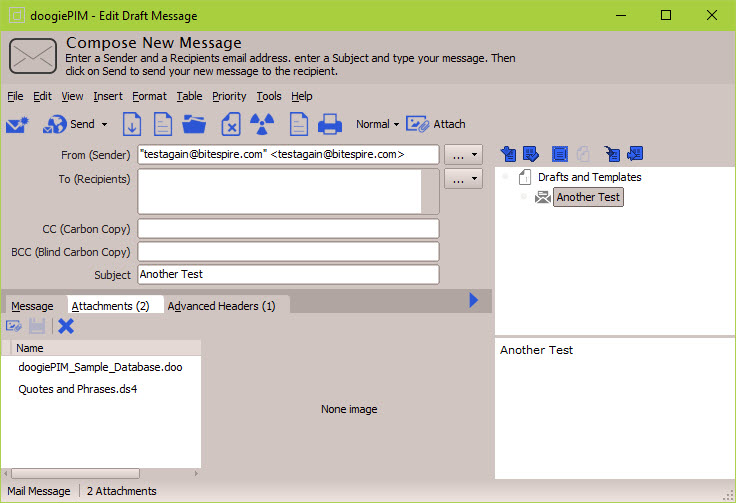Click the page icon beside Drafts and Templates

(525, 177)
